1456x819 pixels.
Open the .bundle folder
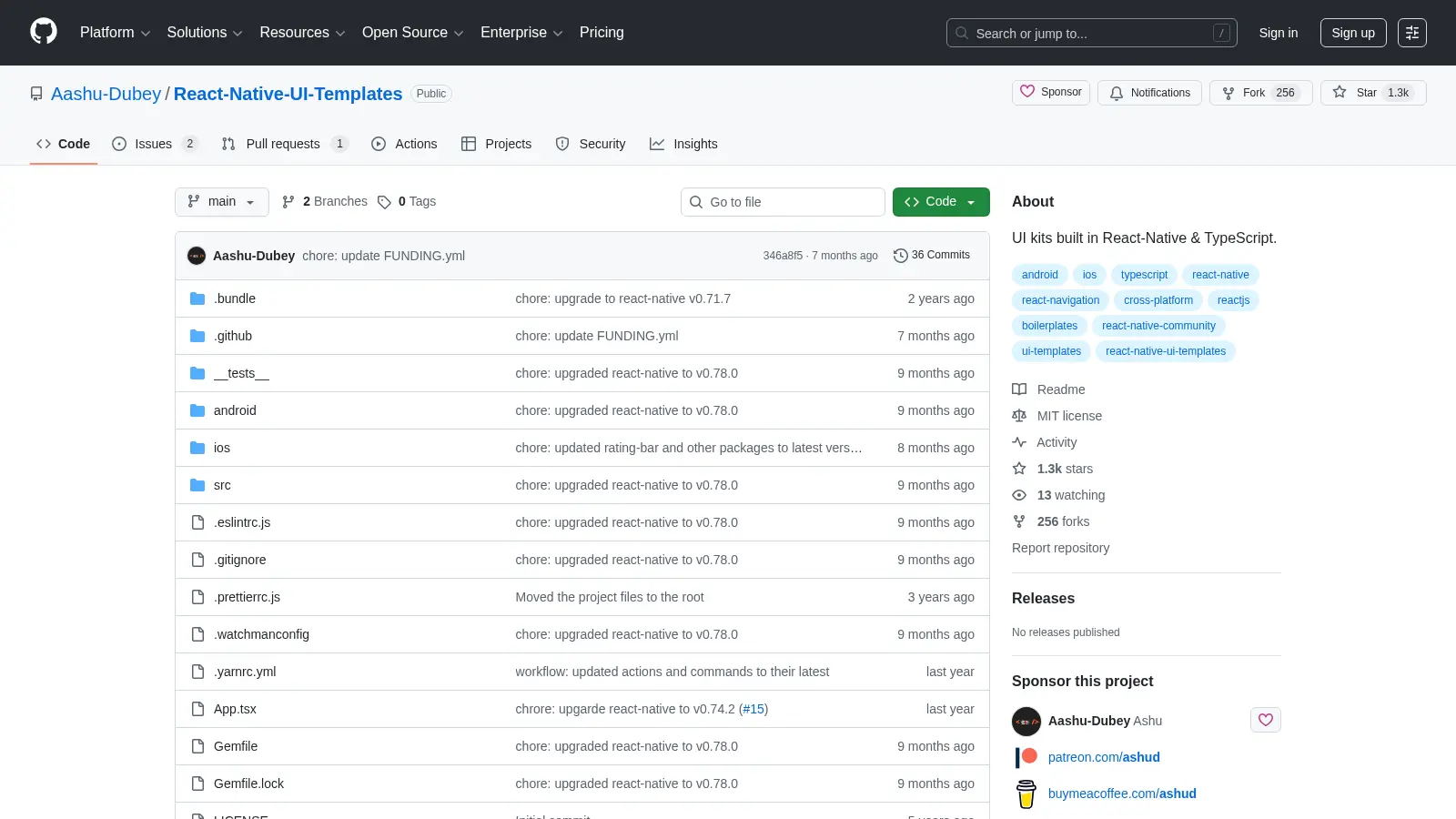235,298
